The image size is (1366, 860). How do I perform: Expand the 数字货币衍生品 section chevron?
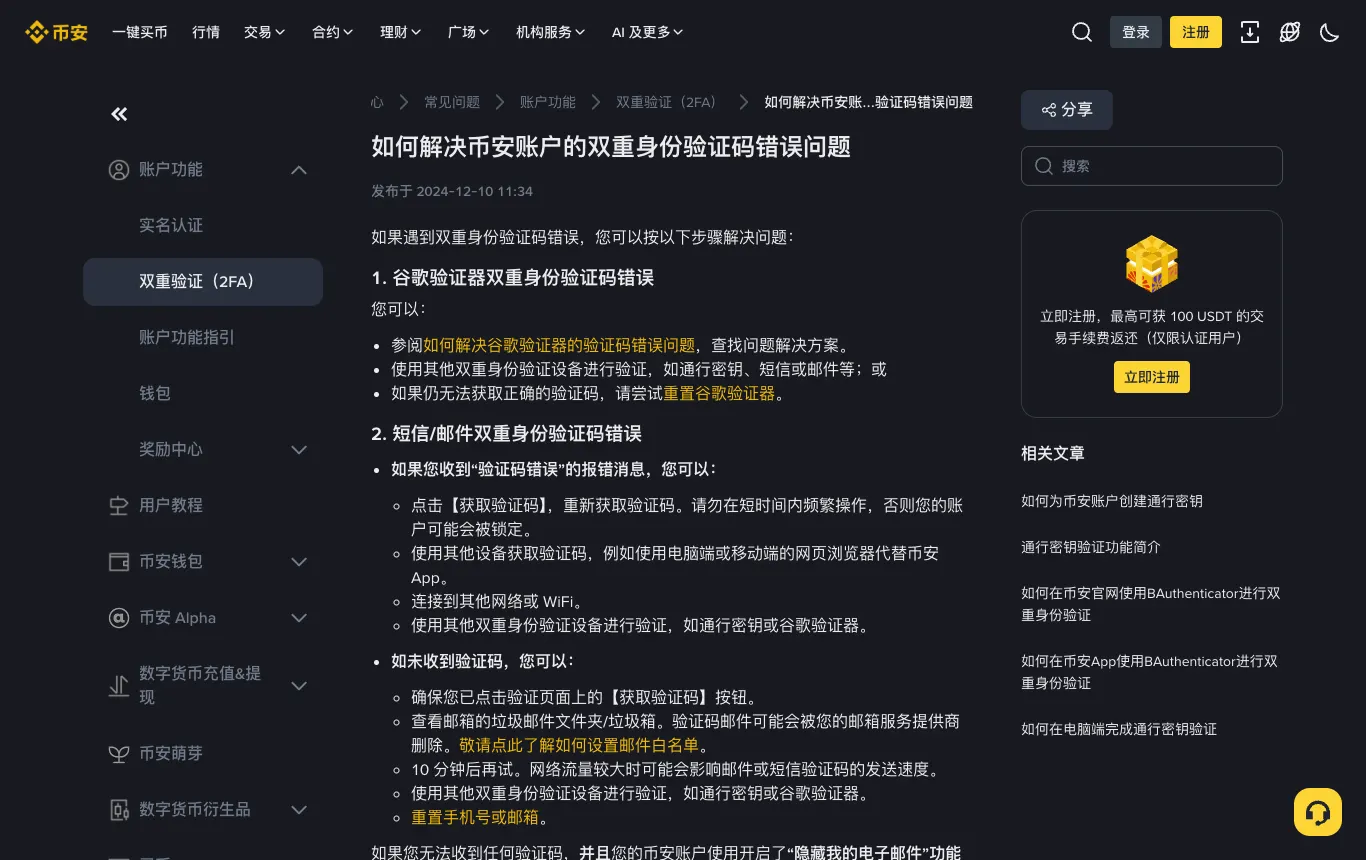point(299,810)
